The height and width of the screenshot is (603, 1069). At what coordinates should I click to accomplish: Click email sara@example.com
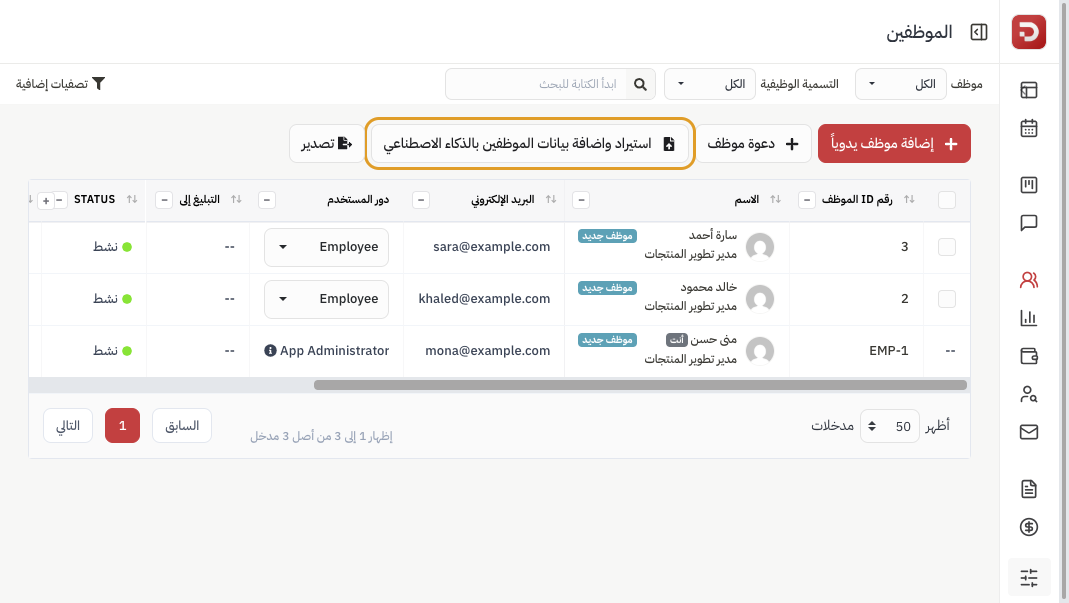pyautogui.click(x=492, y=247)
